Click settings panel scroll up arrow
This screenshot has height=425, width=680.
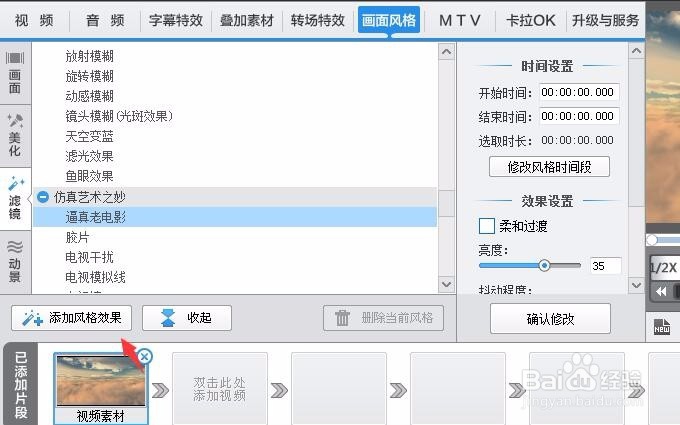[636, 51]
